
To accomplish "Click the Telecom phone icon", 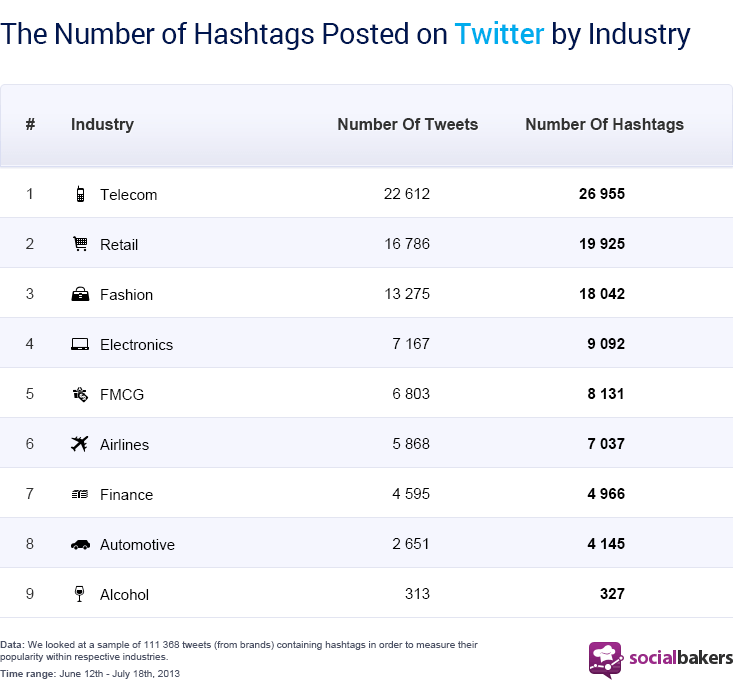I will 80,194.
